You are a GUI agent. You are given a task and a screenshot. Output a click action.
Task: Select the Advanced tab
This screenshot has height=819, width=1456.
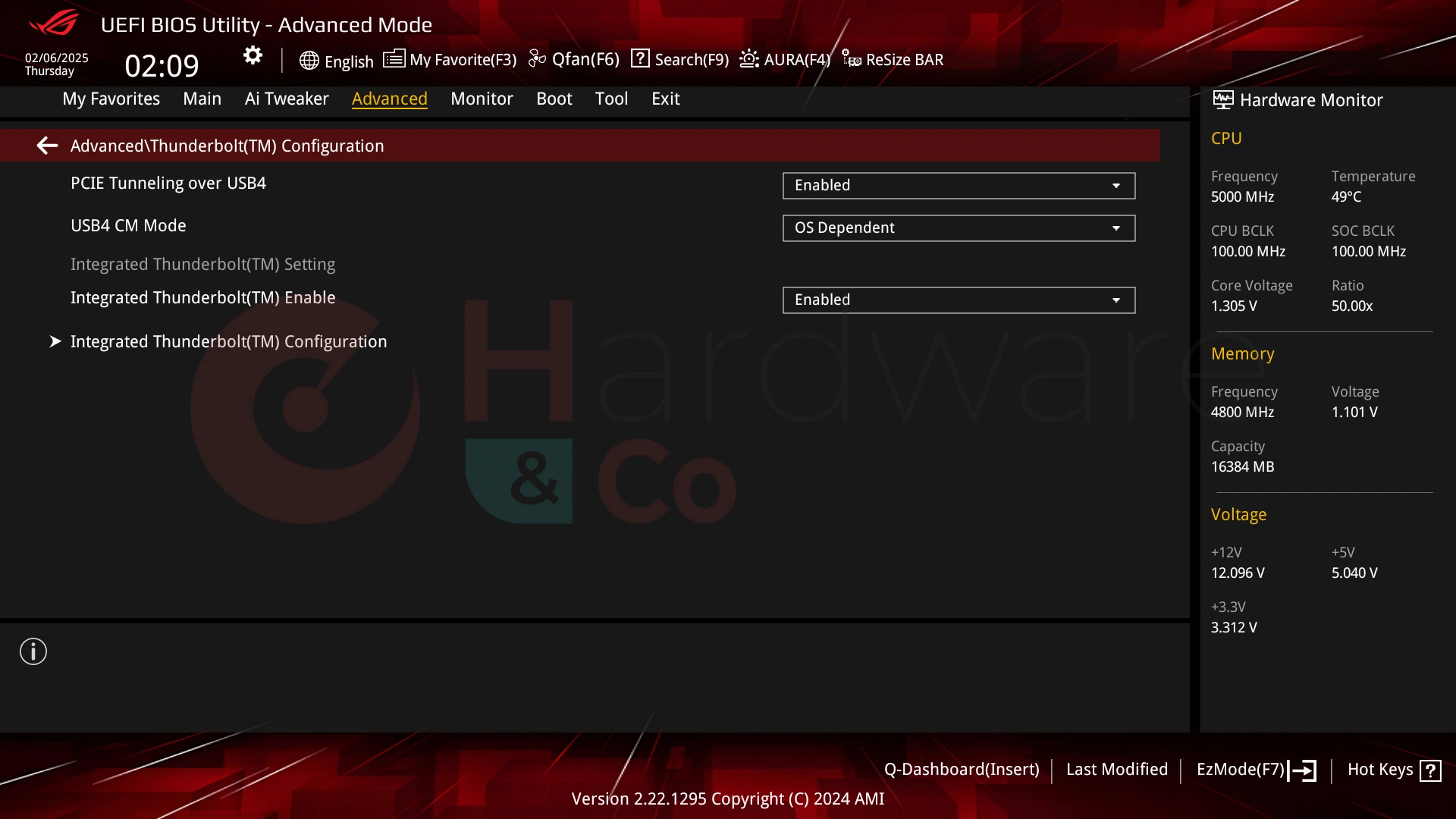coord(390,99)
